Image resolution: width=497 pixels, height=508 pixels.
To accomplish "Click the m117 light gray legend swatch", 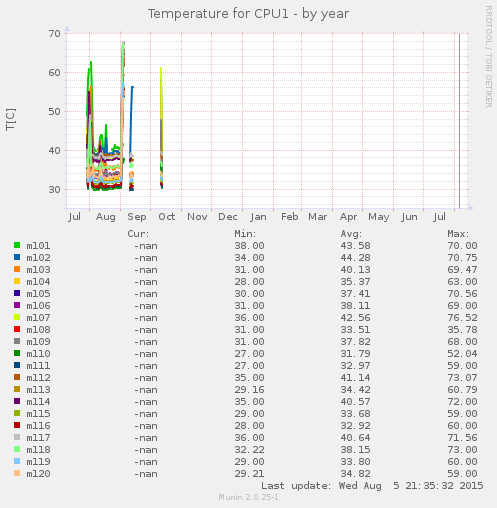I will tap(17, 437).
